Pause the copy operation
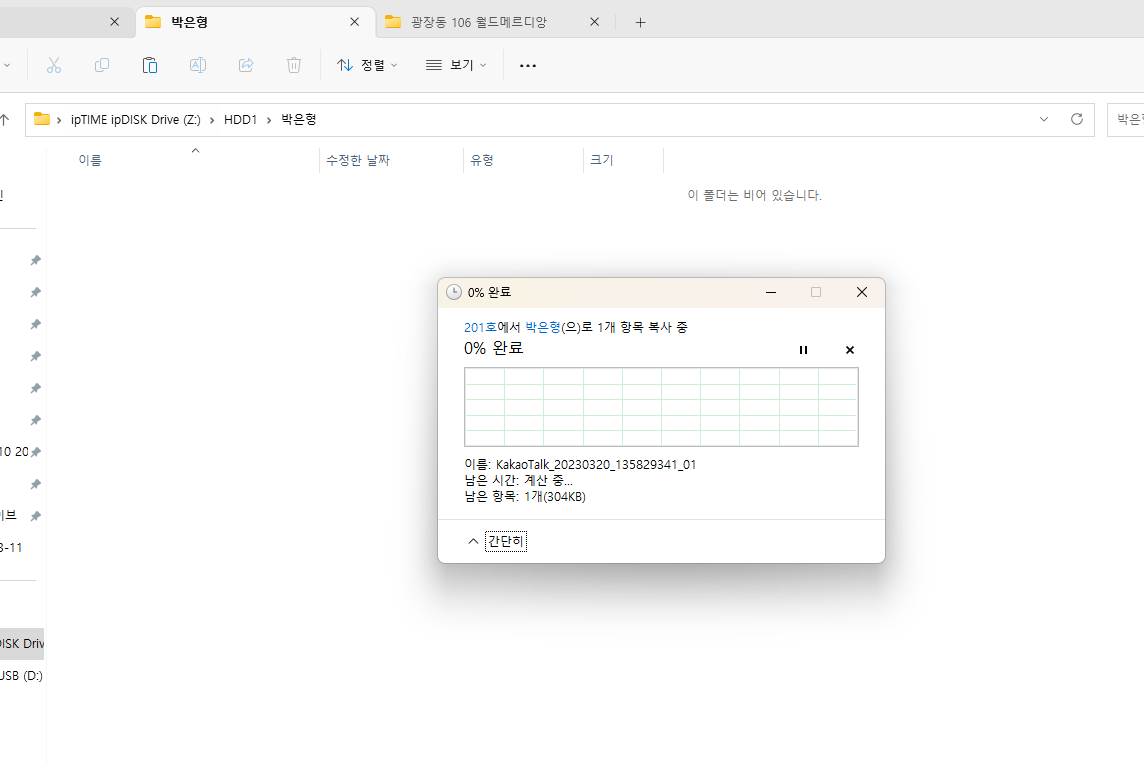1144x765 pixels. pos(803,350)
